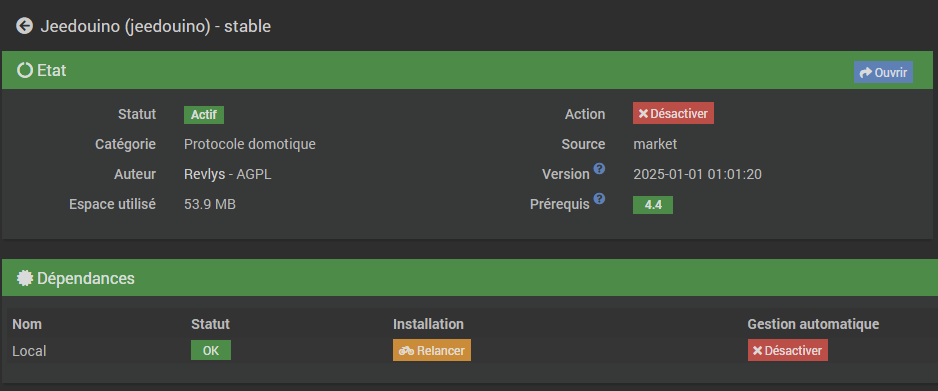The width and height of the screenshot is (938, 391).
Task: Select the Local dependency row name
Action: [29, 351]
